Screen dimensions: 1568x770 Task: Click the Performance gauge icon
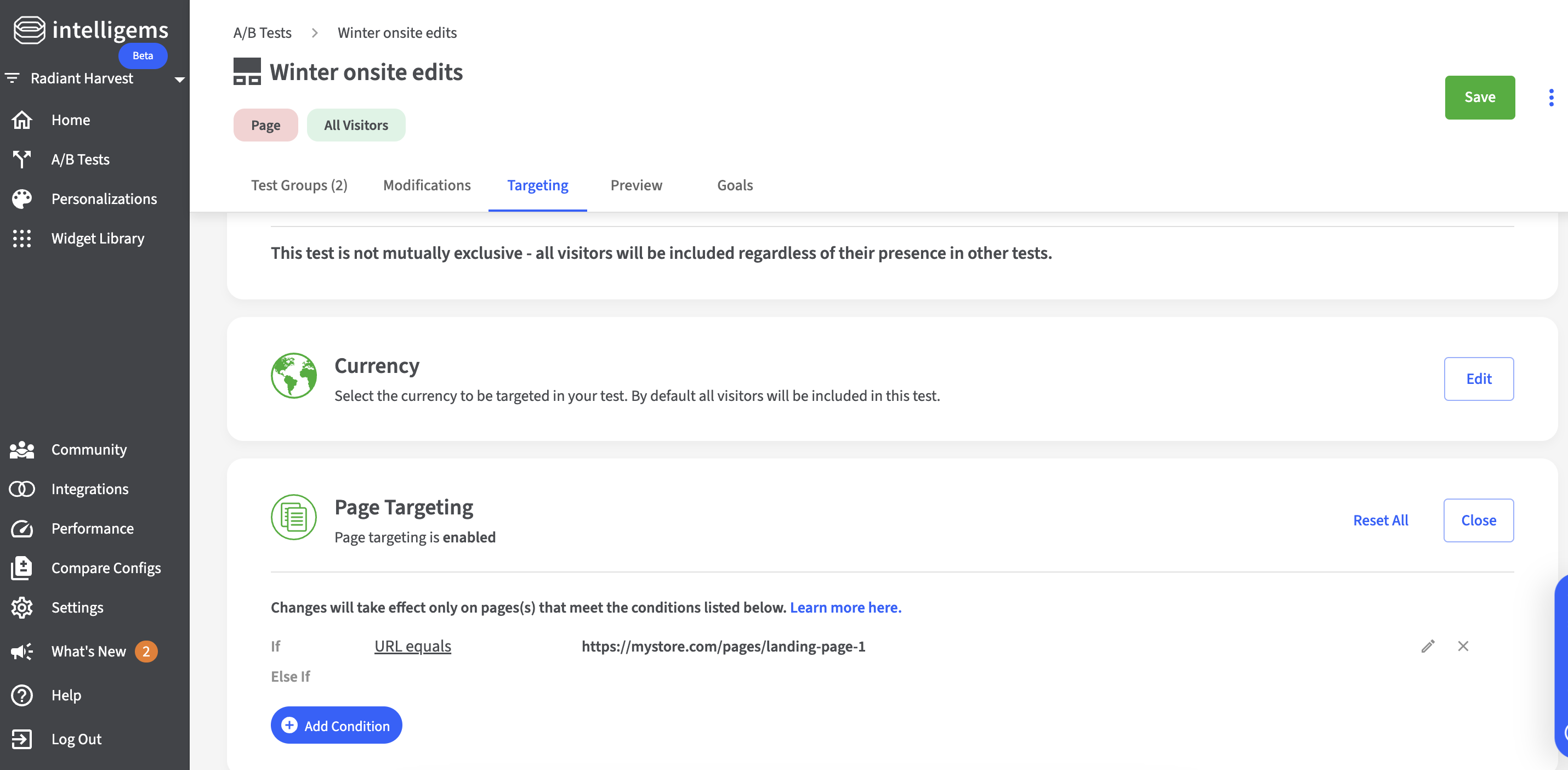(x=22, y=528)
